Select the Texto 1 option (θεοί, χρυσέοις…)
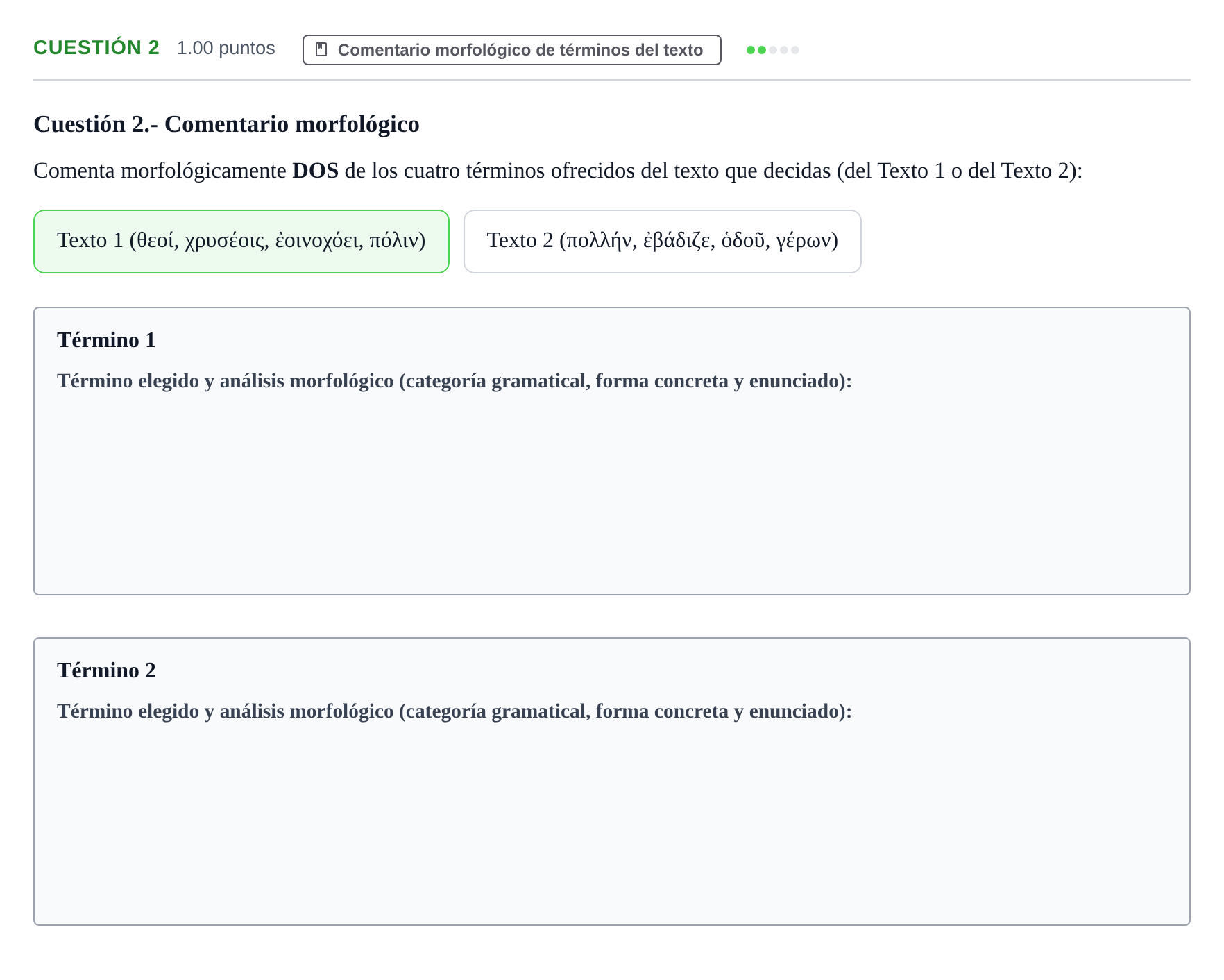 click(x=241, y=242)
